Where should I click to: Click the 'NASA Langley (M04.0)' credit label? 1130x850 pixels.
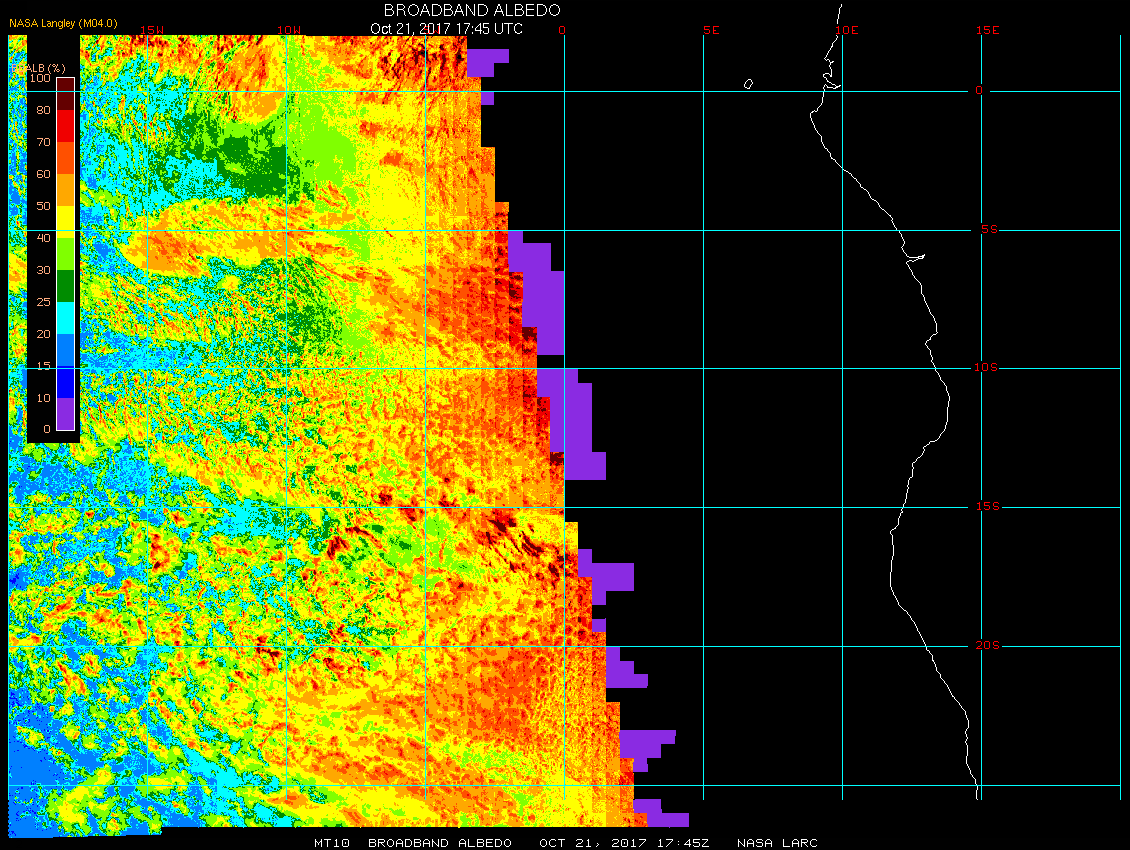(63, 23)
